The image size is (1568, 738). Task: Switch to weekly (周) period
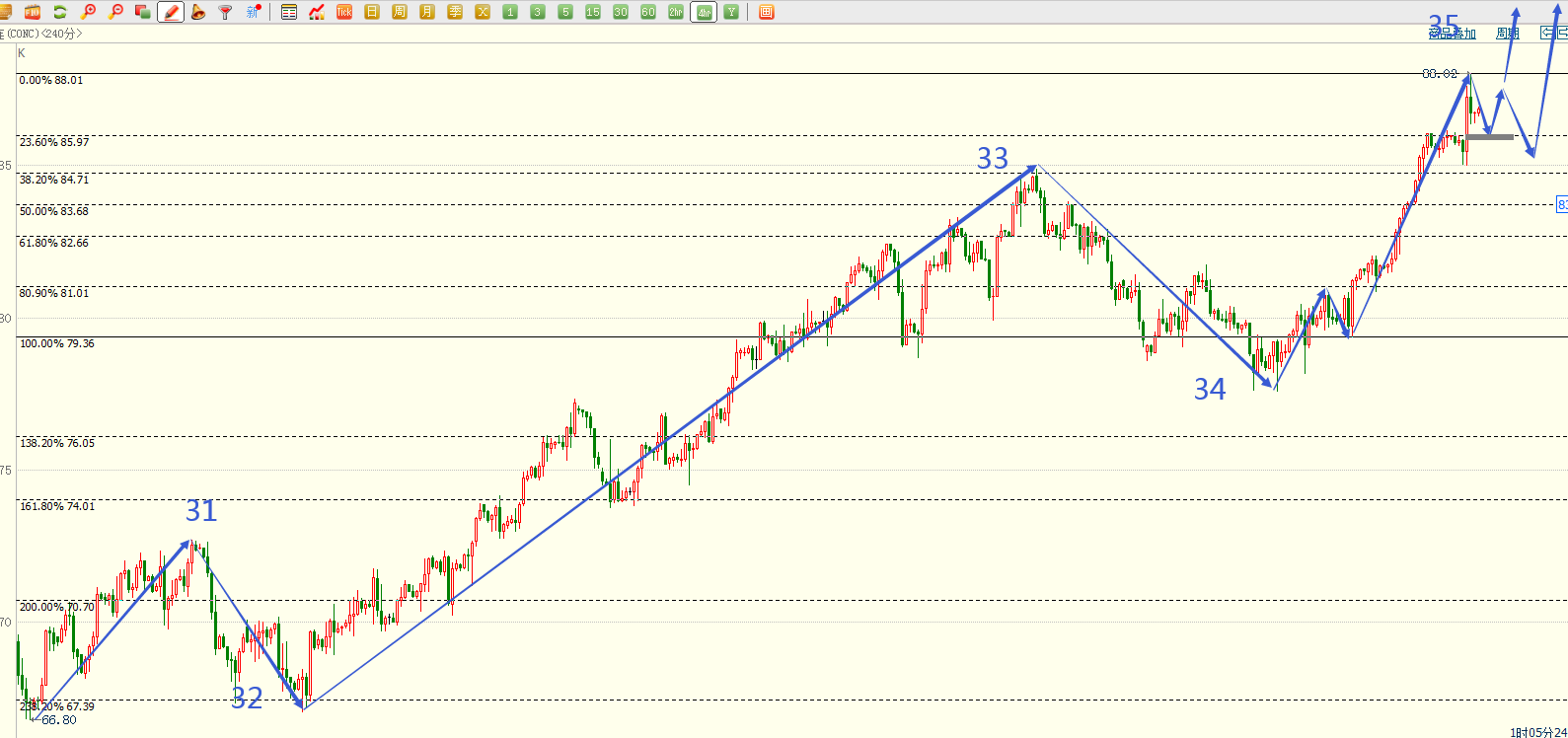400,12
